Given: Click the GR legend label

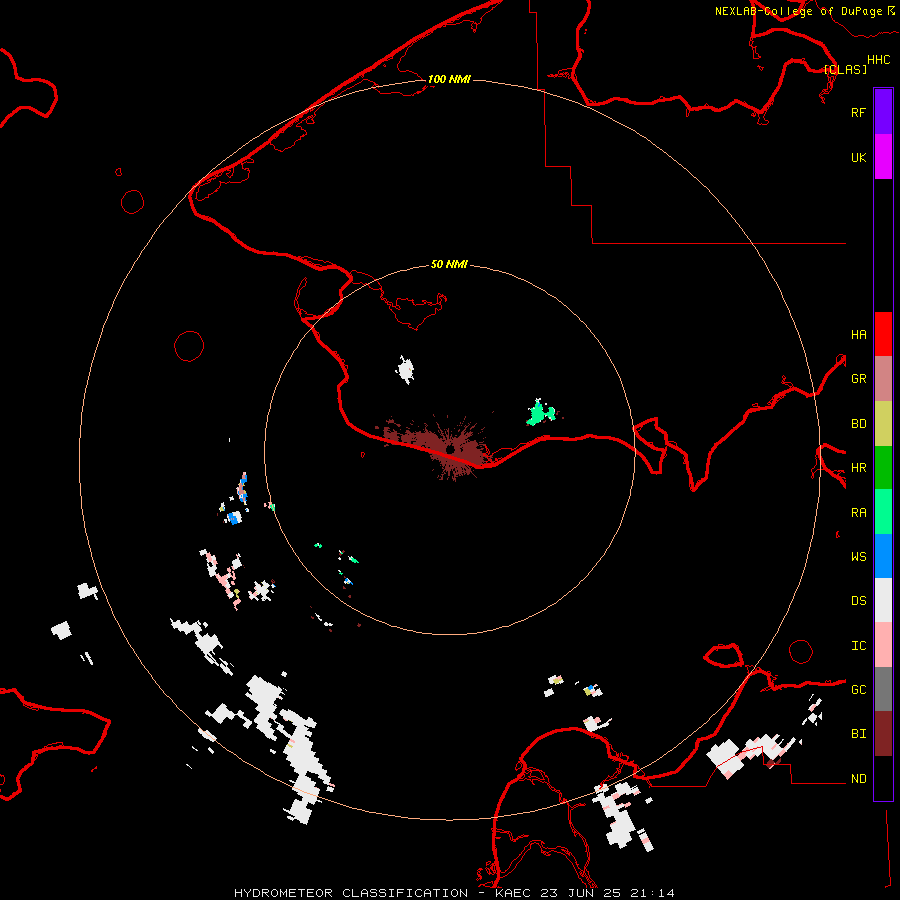Looking at the screenshot, I should [858, 379].
